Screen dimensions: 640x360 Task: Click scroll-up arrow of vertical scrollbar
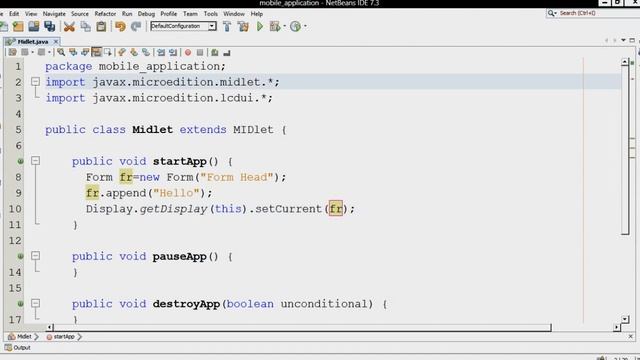625,62
